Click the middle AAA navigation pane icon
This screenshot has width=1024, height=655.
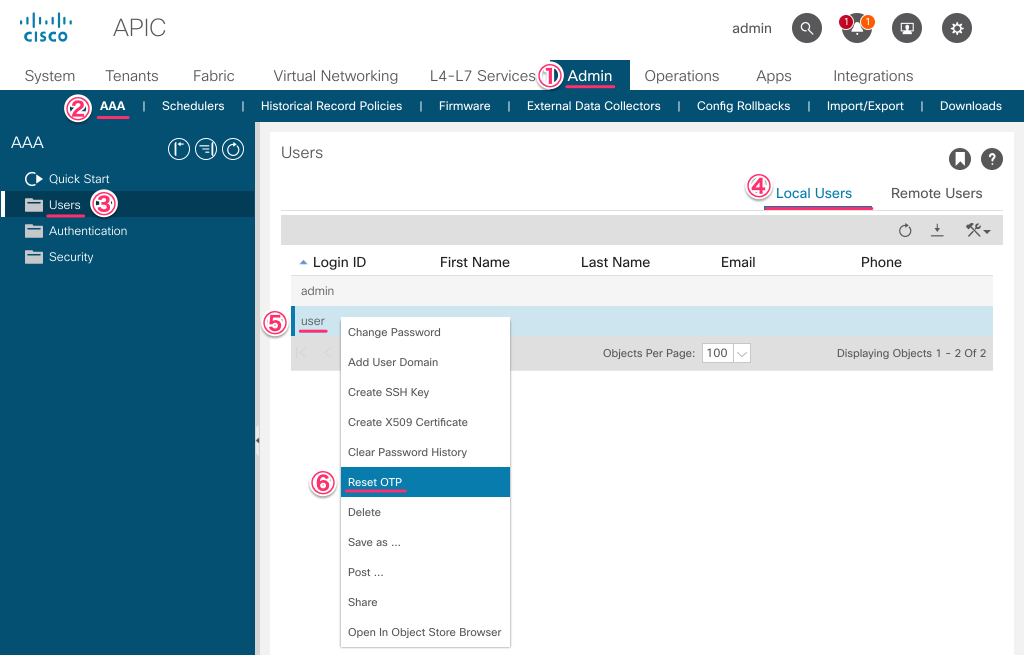(x=206, y=149)
